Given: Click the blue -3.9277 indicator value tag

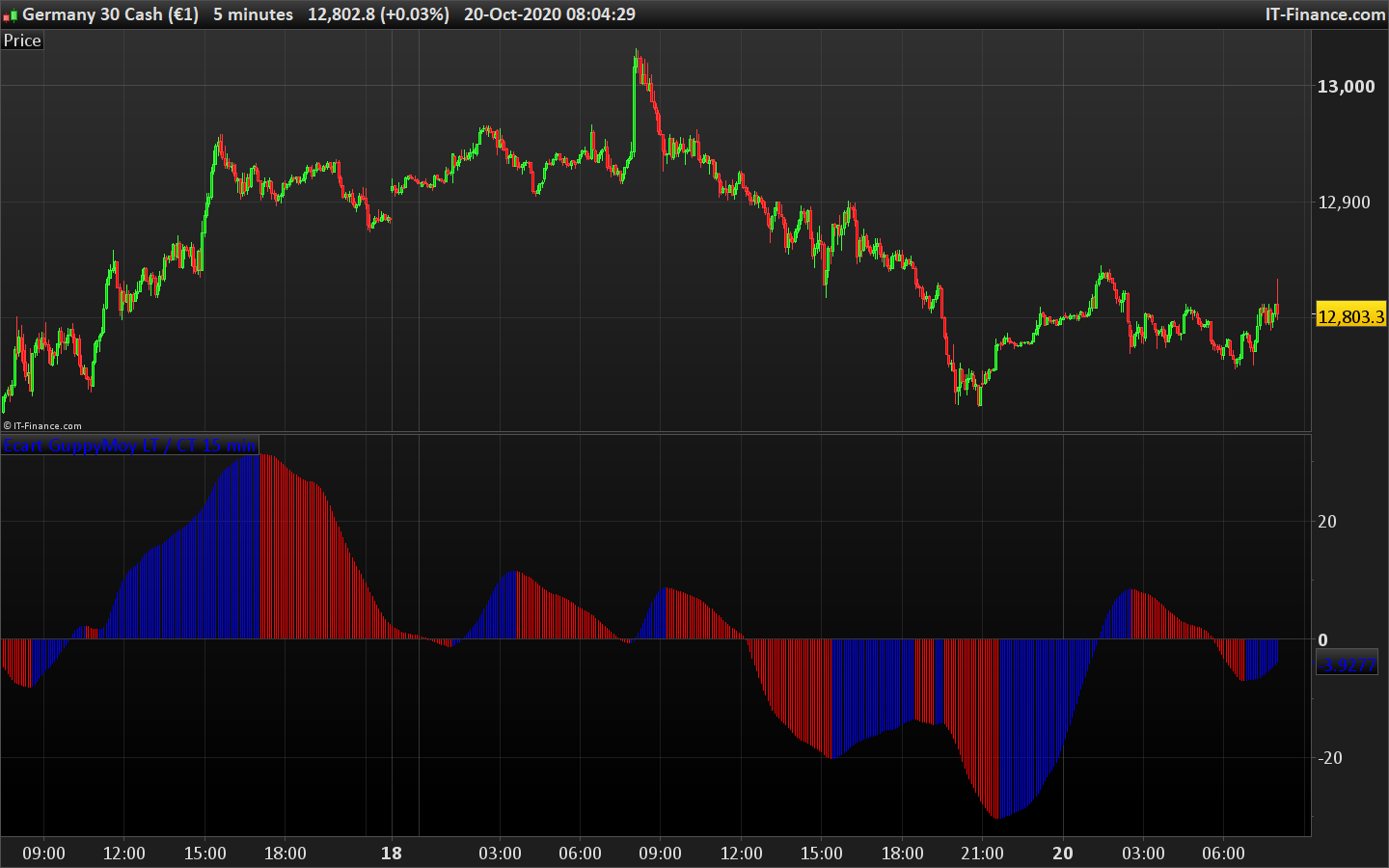Looking at the screenshot, I should [1348, 665].
